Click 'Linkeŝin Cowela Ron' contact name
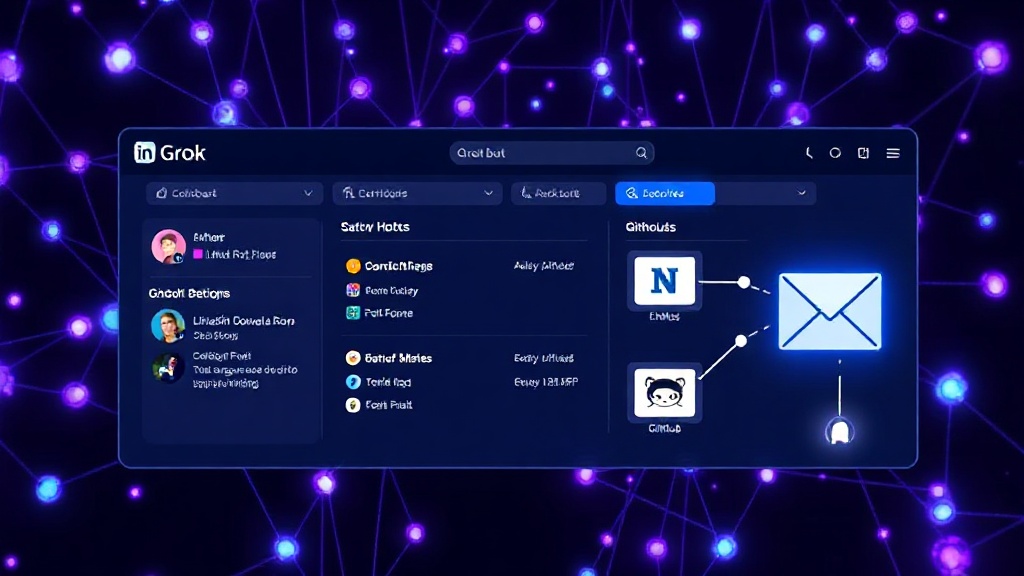Screen dimensions: 1024x576 (x=244, y=321)
